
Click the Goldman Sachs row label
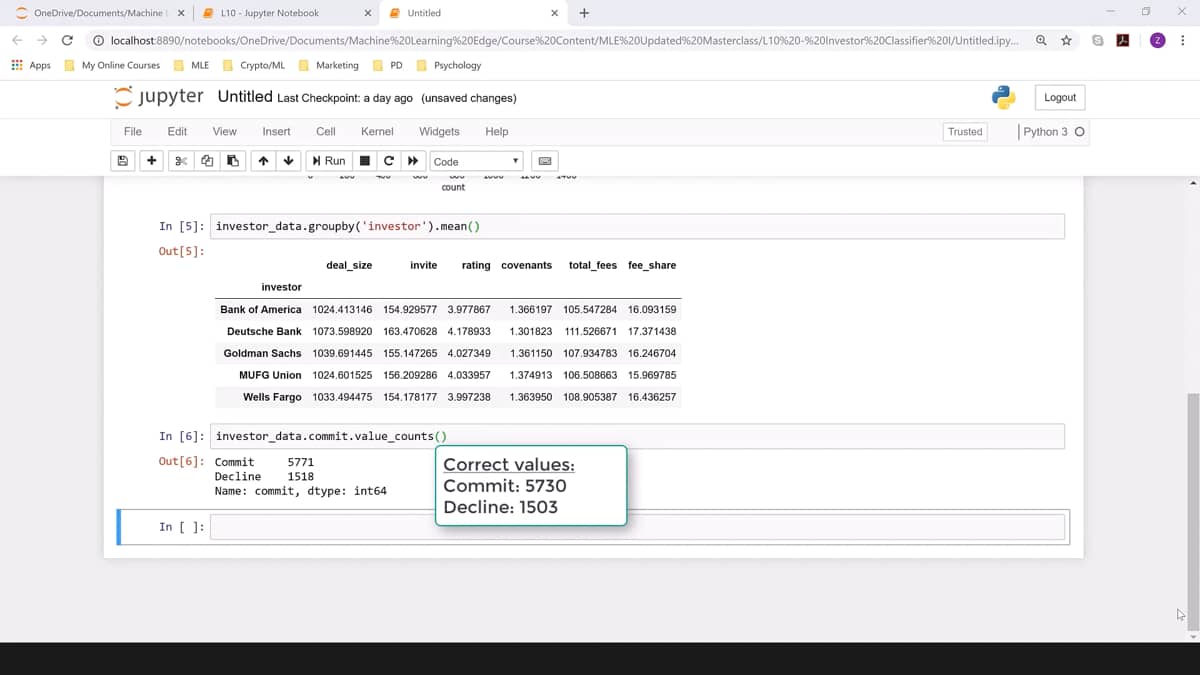262,353
